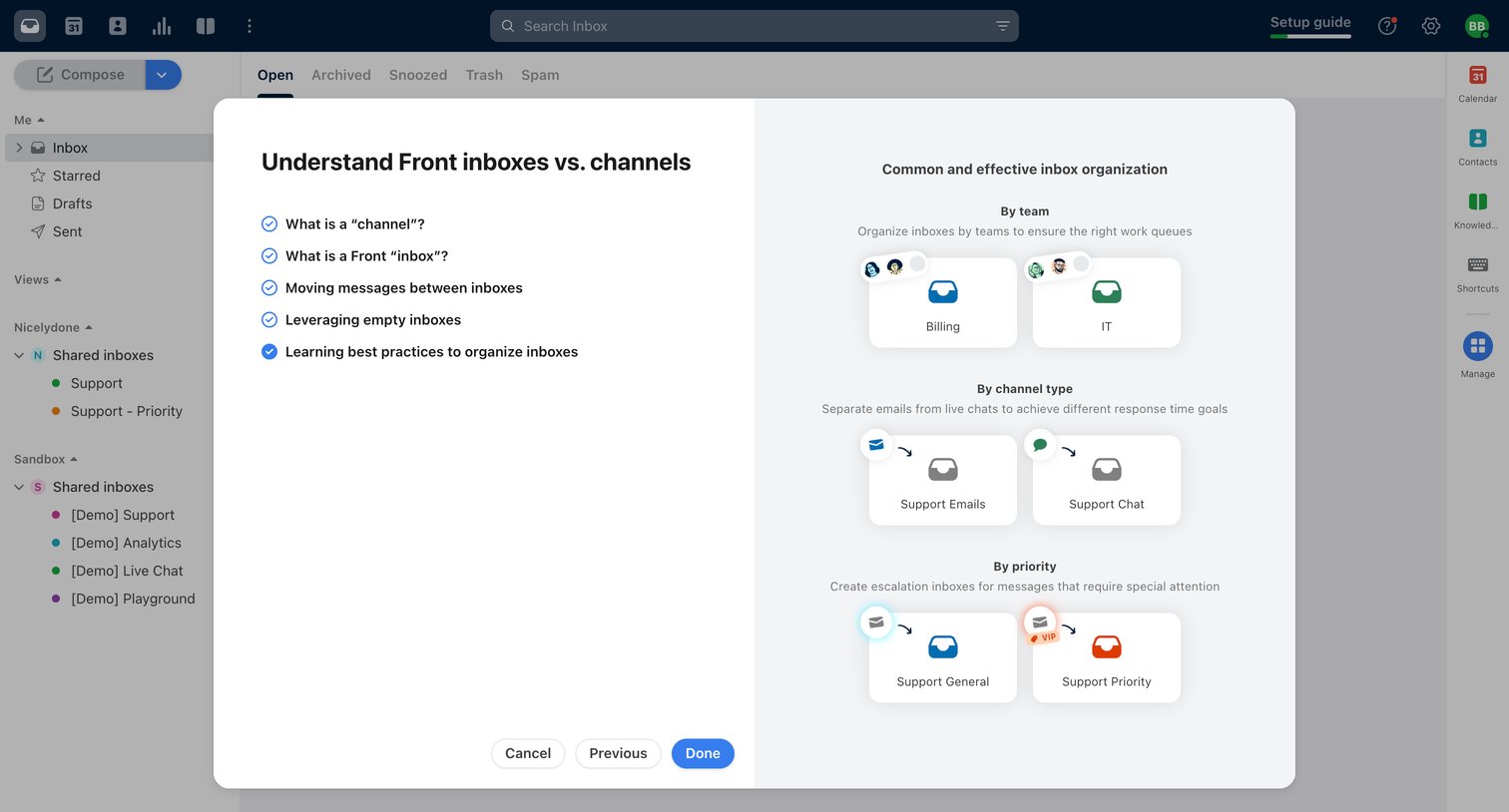
Task: Open search filter options icon
Action: pyautogui.click(x=1003, y=26)
